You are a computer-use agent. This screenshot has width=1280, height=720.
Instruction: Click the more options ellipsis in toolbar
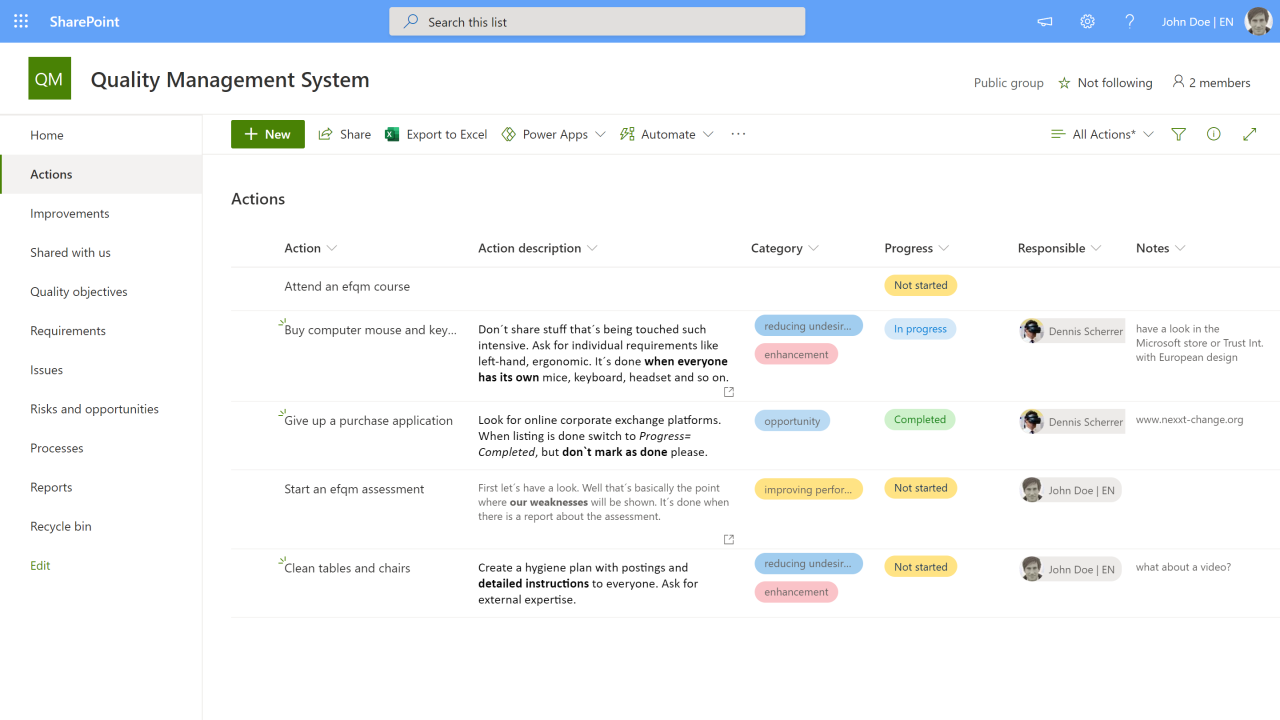point(738,134)
